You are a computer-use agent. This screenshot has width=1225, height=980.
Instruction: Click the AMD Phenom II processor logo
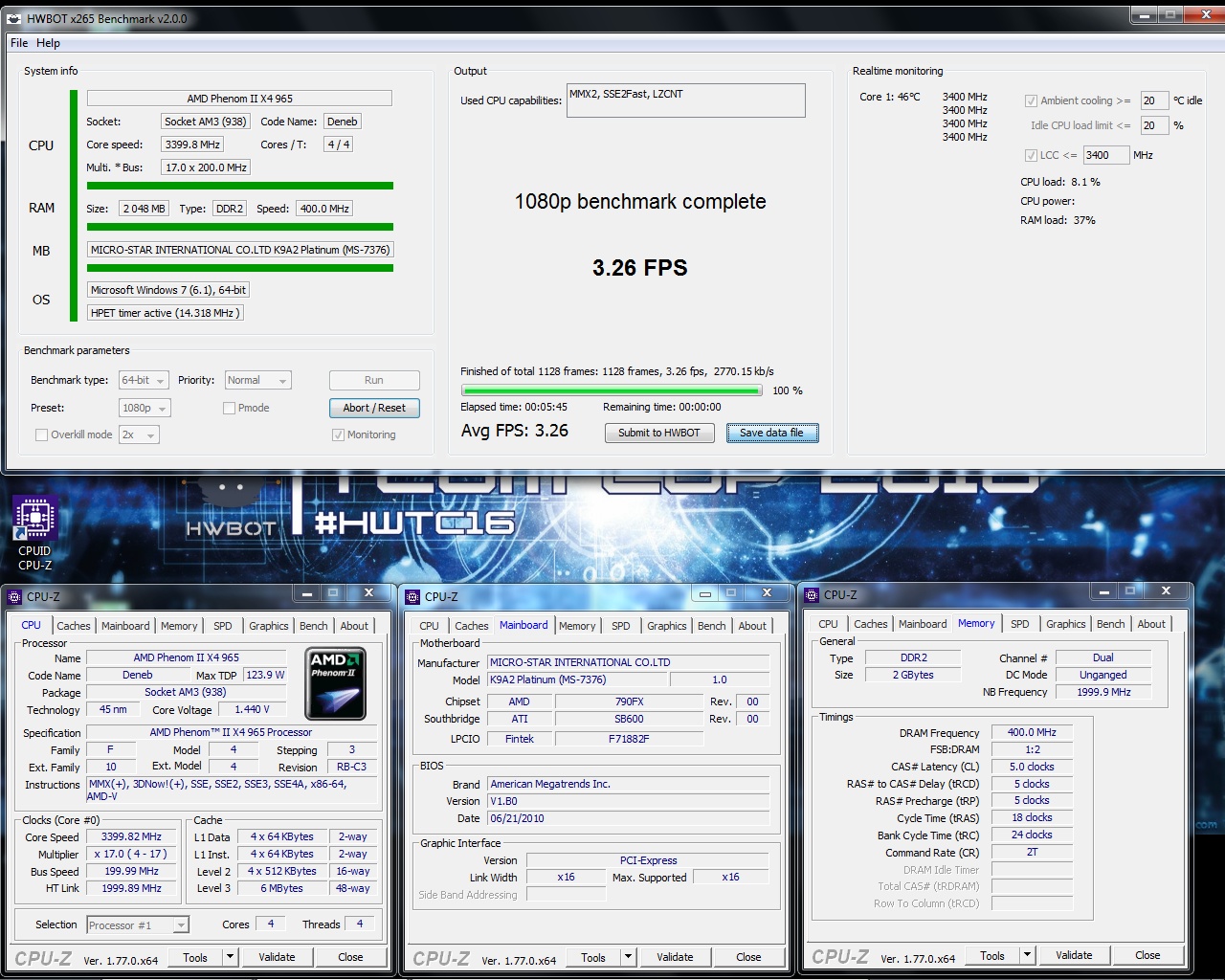pos(335,683)
